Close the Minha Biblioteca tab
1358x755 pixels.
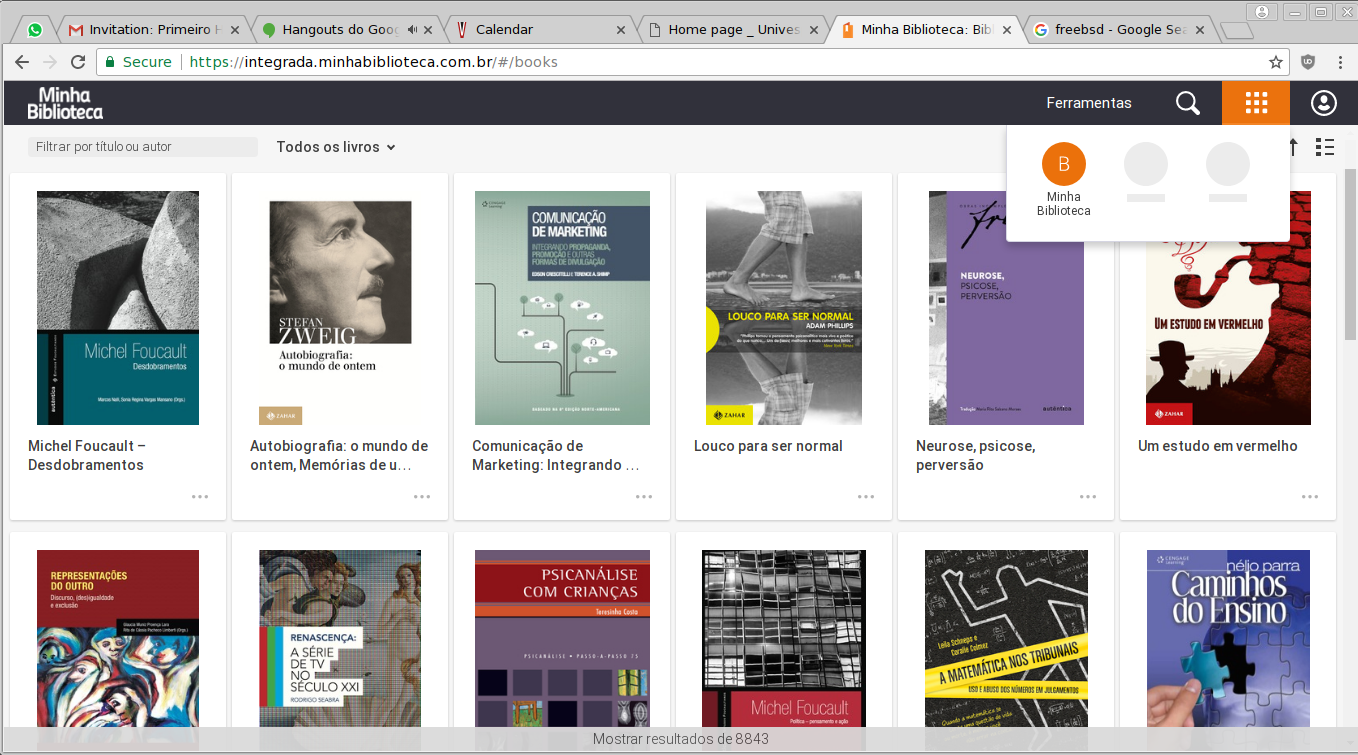tap(1008, 30)
